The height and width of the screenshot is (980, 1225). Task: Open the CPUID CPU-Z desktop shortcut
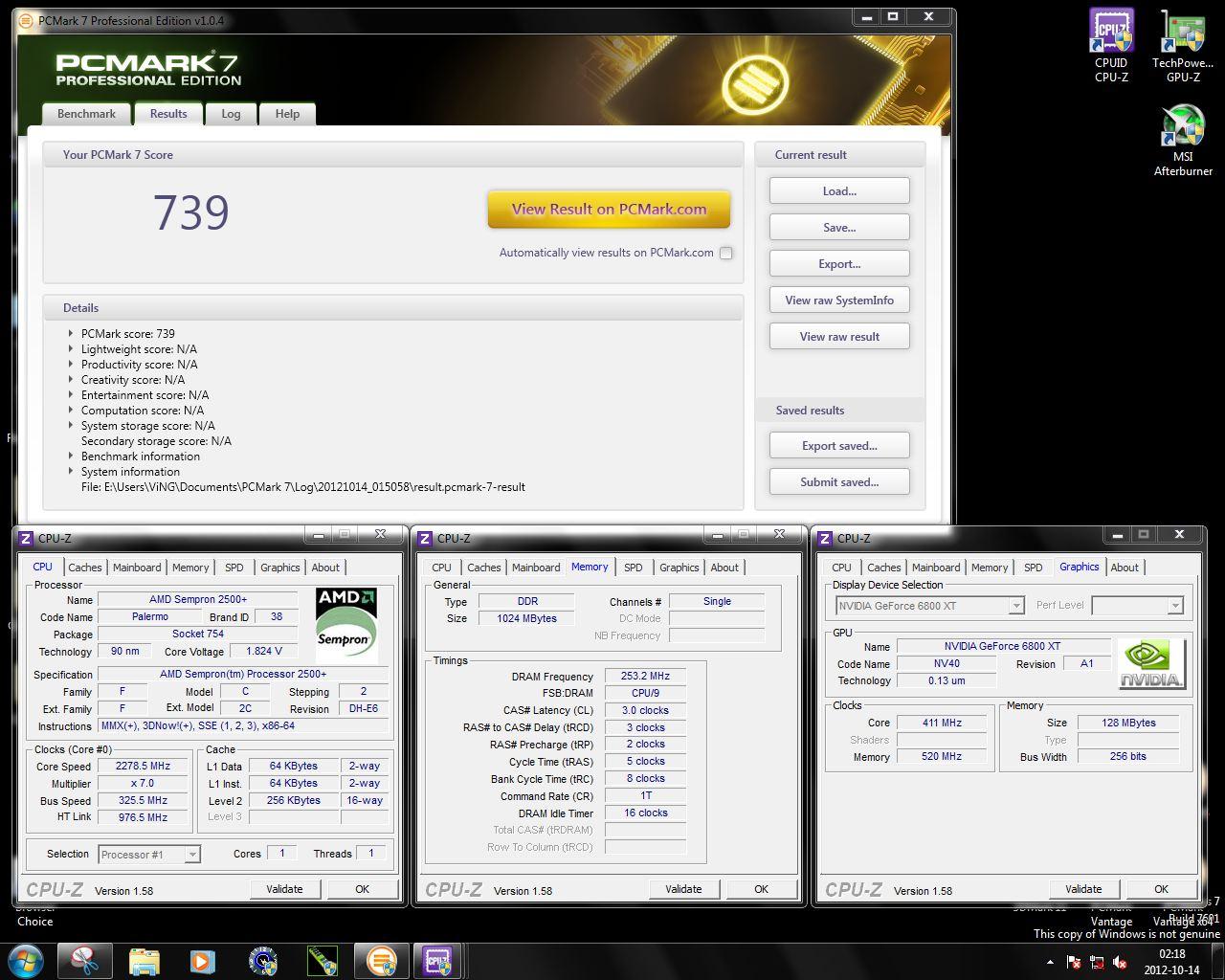[1111, 45]
